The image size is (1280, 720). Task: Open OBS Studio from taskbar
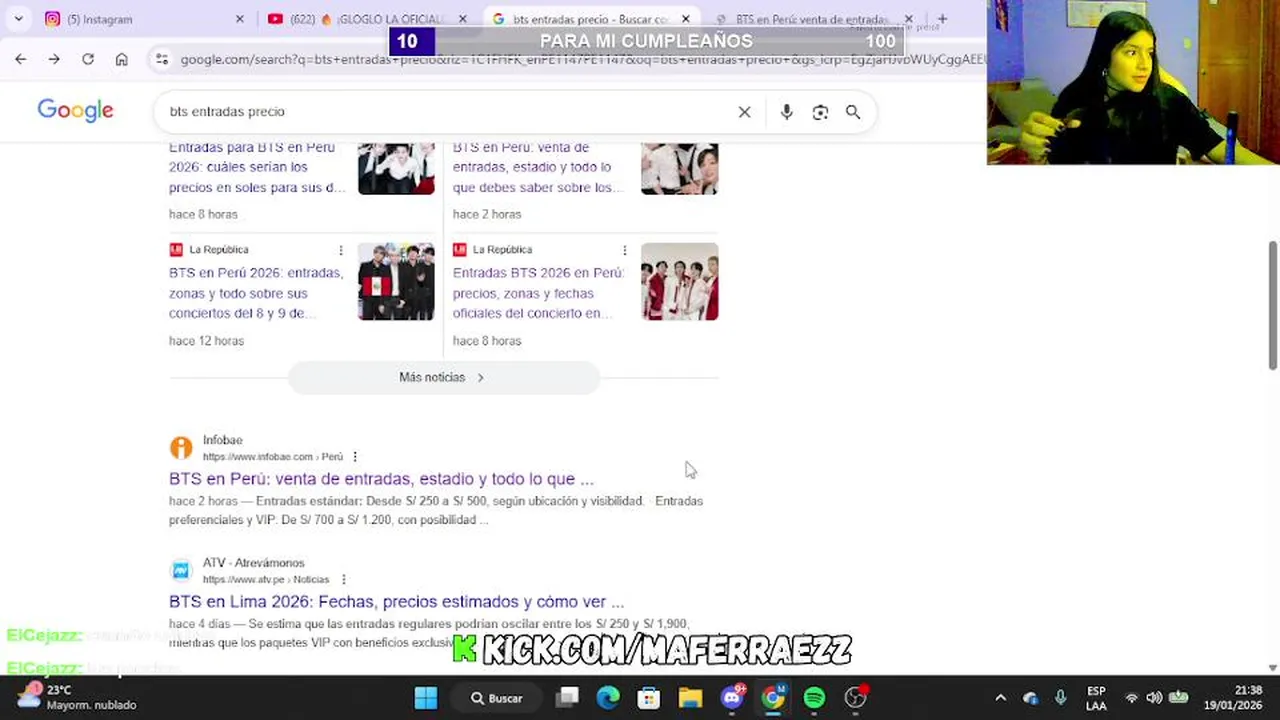[x=855, y=698]
